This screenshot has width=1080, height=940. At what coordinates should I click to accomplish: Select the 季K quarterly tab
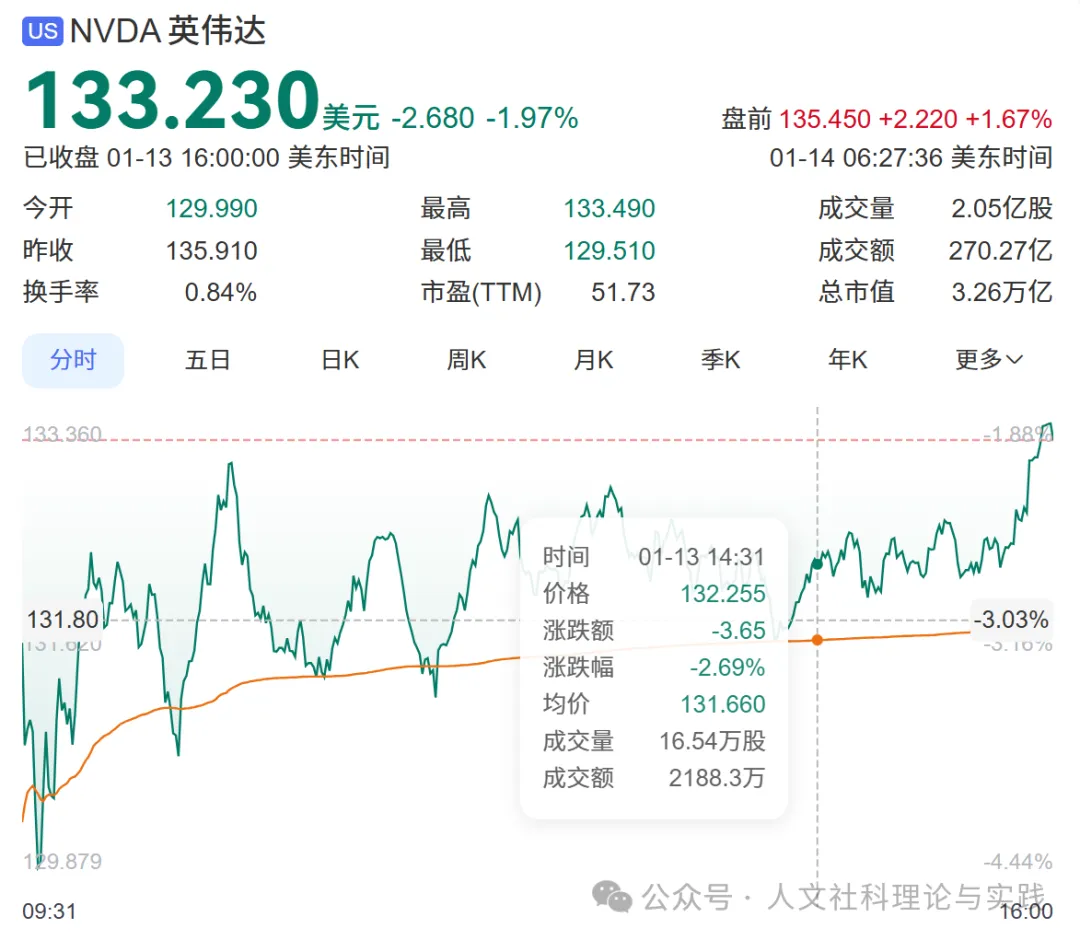point(720,360)
